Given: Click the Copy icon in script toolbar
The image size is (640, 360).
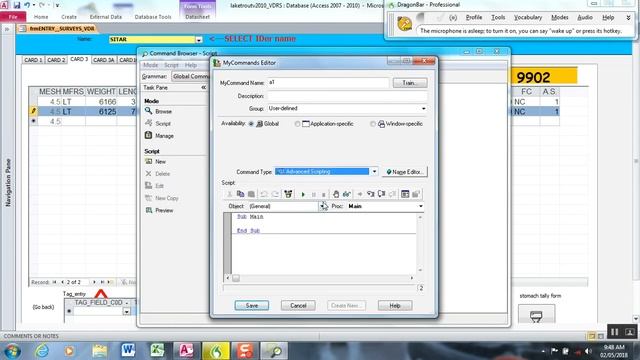Looking at the screenshot, I should (240, 194).
